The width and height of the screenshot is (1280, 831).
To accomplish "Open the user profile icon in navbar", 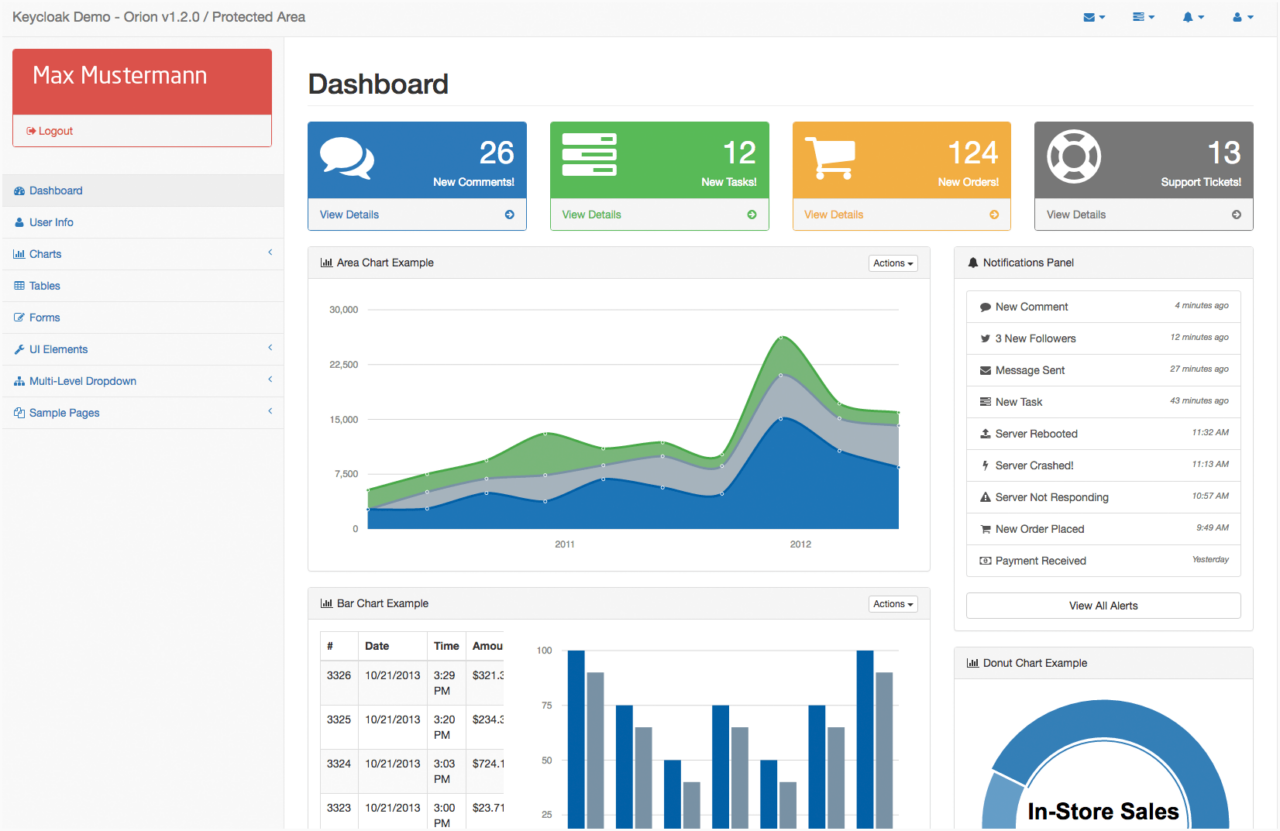I will (1242, 17).
